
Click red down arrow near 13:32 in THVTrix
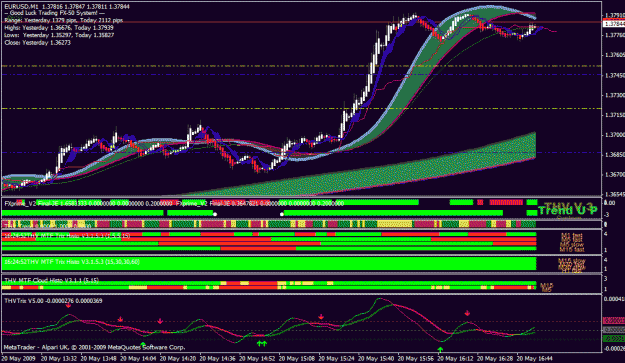coord(69,305)
